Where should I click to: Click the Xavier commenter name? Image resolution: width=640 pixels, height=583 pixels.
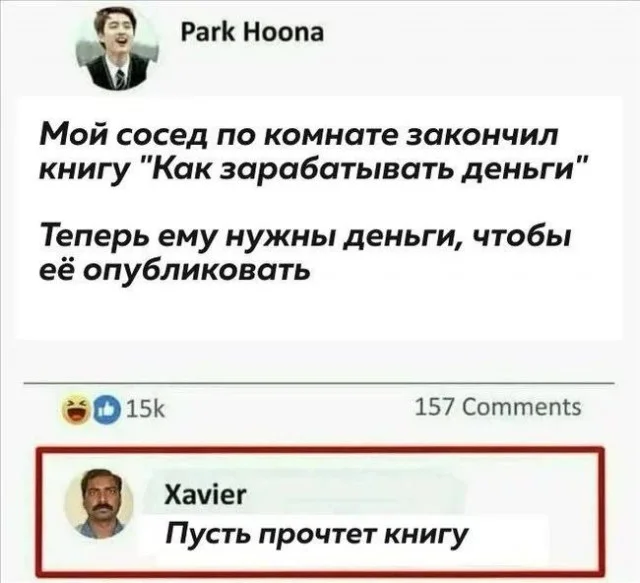pyautogui.click(x=205, y=495)
